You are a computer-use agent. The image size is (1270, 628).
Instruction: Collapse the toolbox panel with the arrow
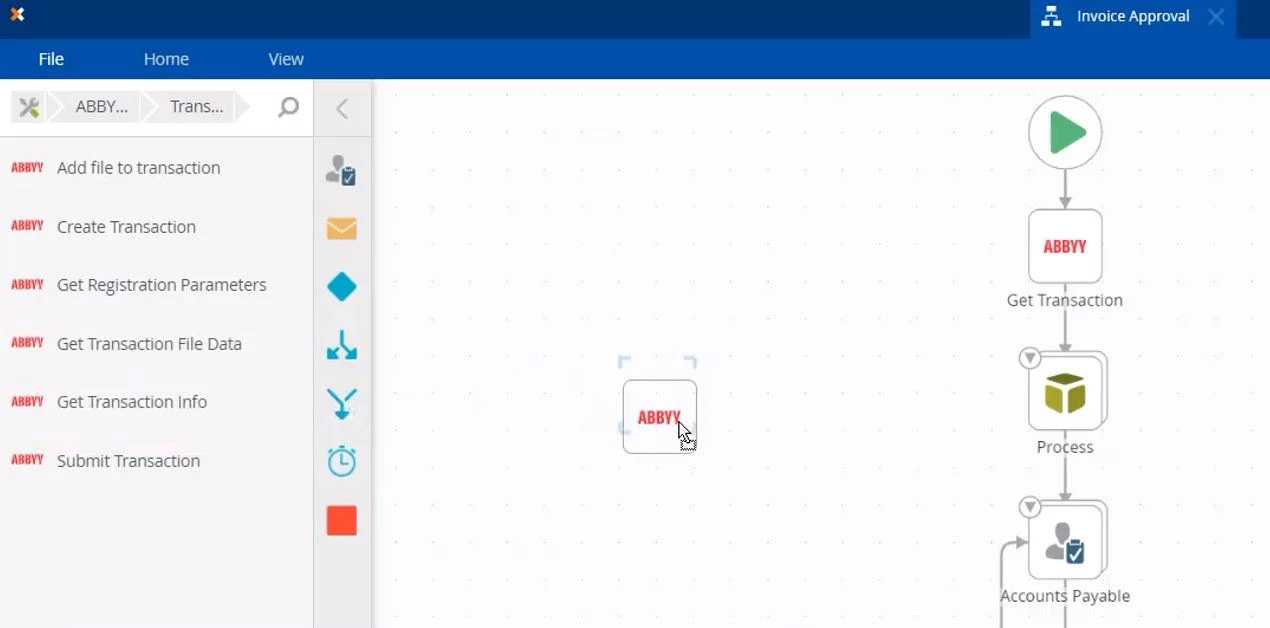[342, 108]
